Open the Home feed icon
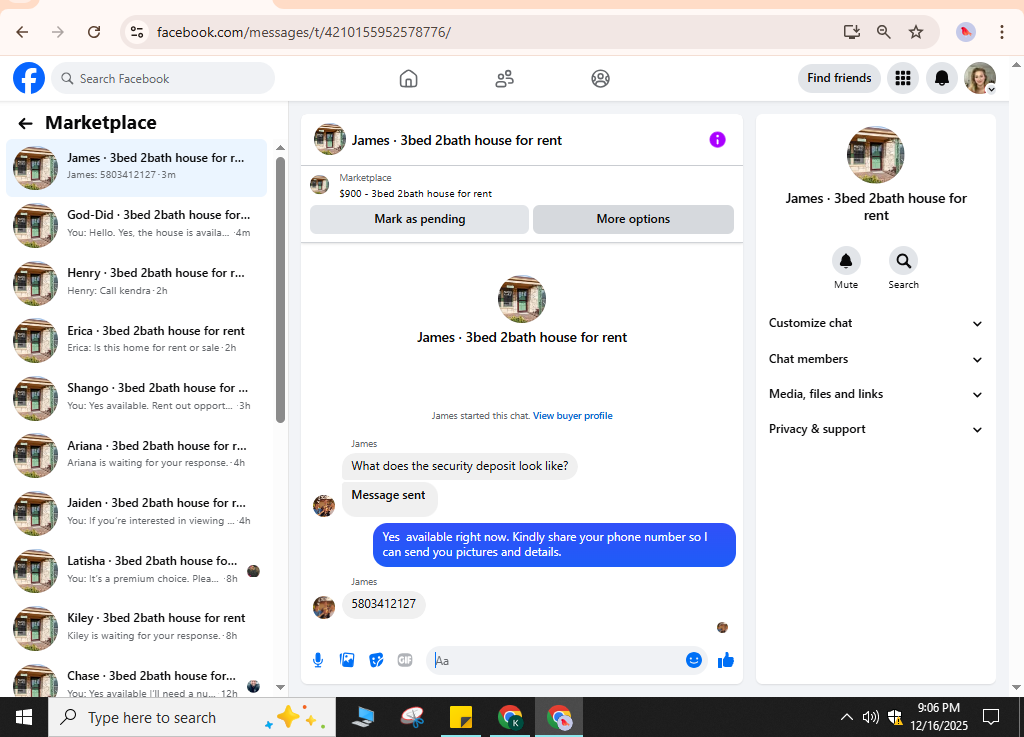The height and width of the screenshot is (737, 1024). pos(408,79)
